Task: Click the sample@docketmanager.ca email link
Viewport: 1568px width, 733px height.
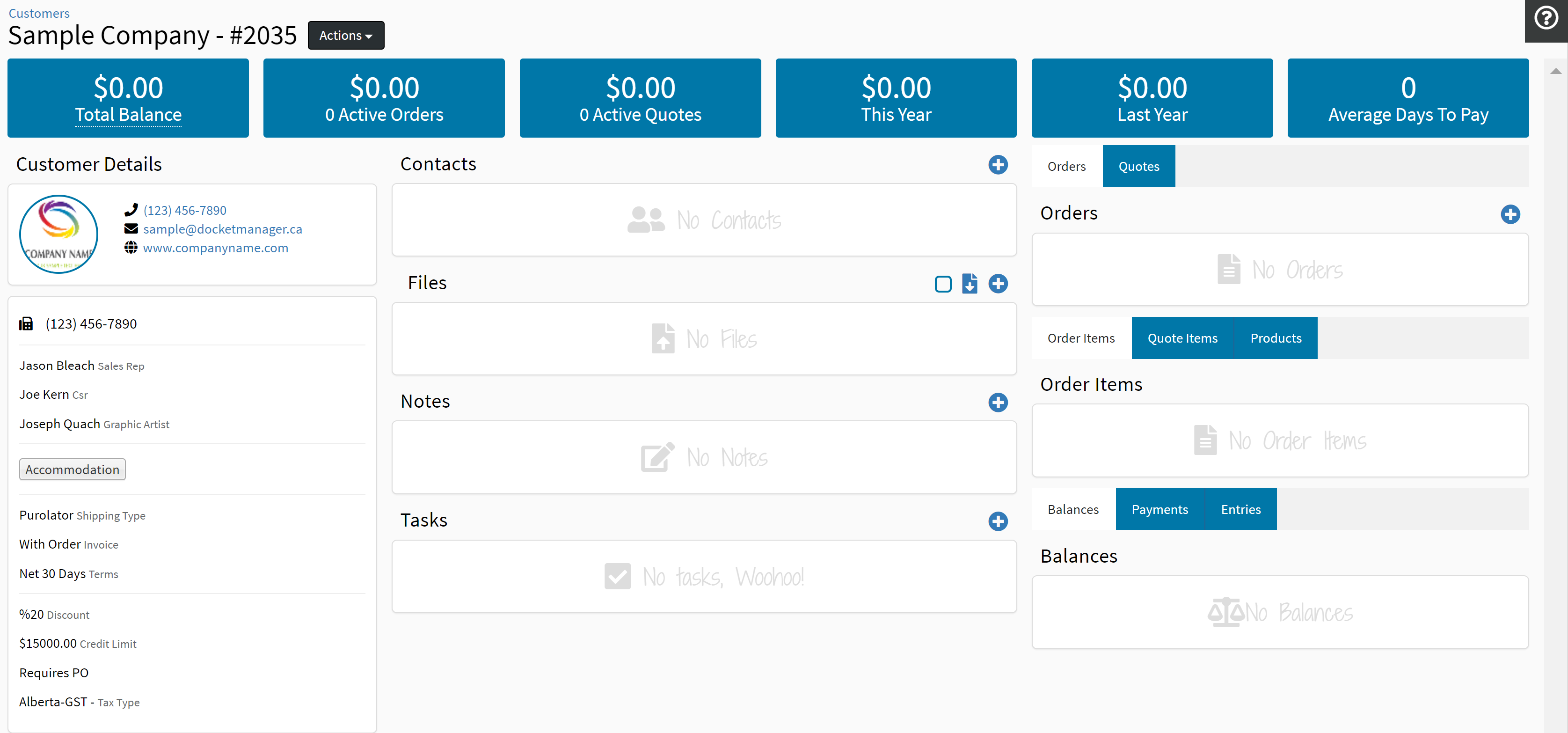Action: [222, 229]
